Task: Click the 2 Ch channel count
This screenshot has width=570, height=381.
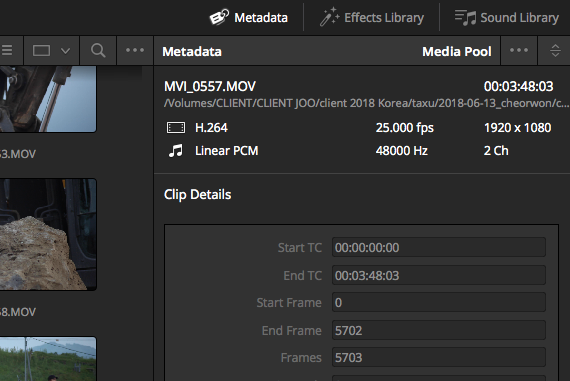Action: click(496, 151)
